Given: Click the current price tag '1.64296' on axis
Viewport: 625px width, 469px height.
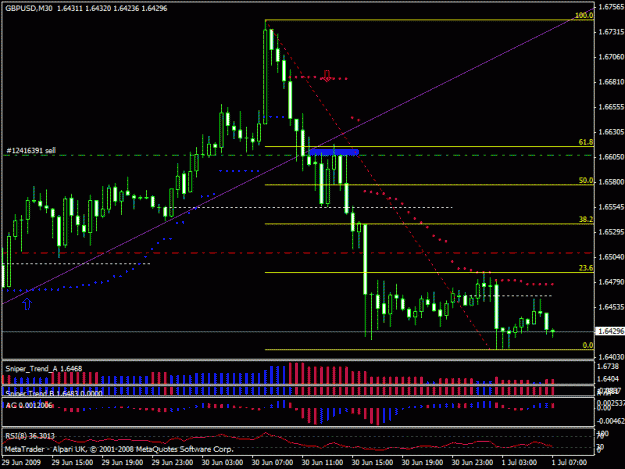Looking at the screenshot, I should click(610, 331).
